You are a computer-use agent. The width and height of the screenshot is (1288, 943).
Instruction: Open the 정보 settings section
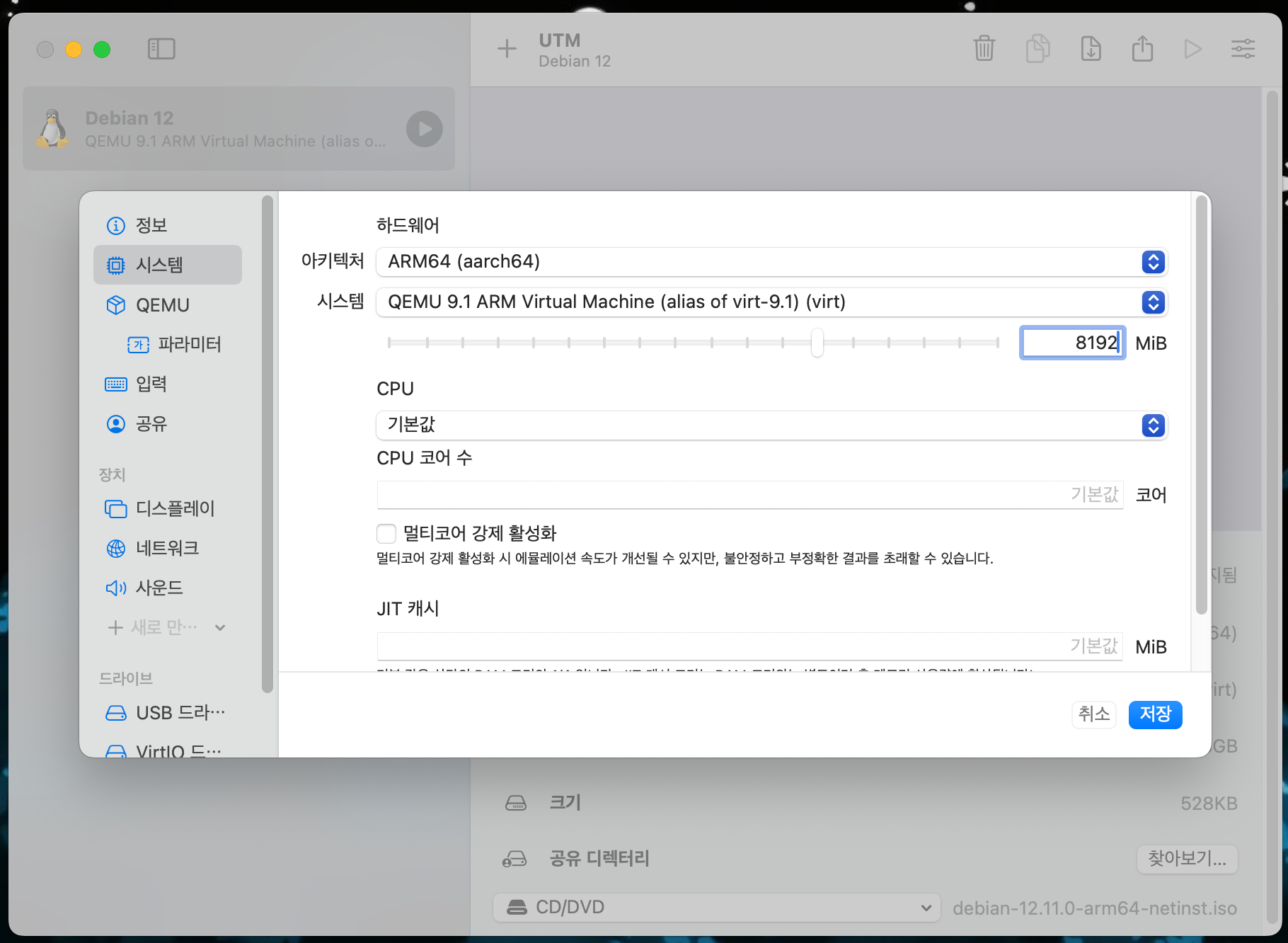168,225
